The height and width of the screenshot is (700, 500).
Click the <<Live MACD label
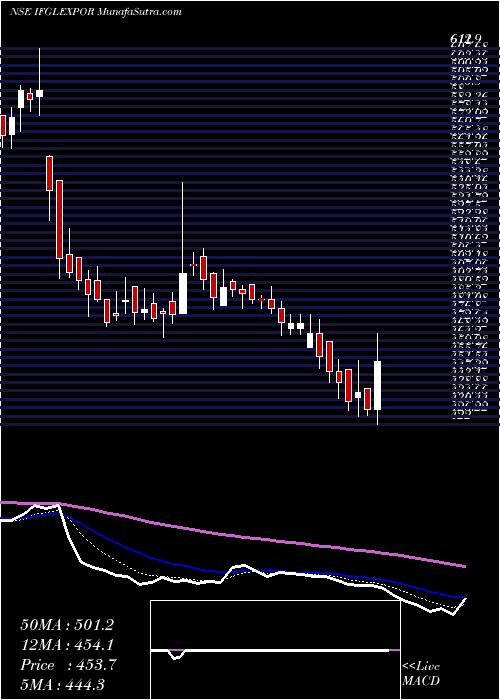421,674
